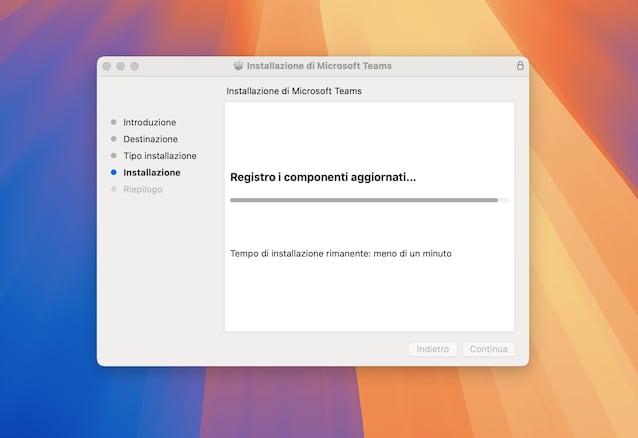Click the close button of the installer window
This screenshot has height=438, width=638.
pyautogui.click(x=106, y=66)
